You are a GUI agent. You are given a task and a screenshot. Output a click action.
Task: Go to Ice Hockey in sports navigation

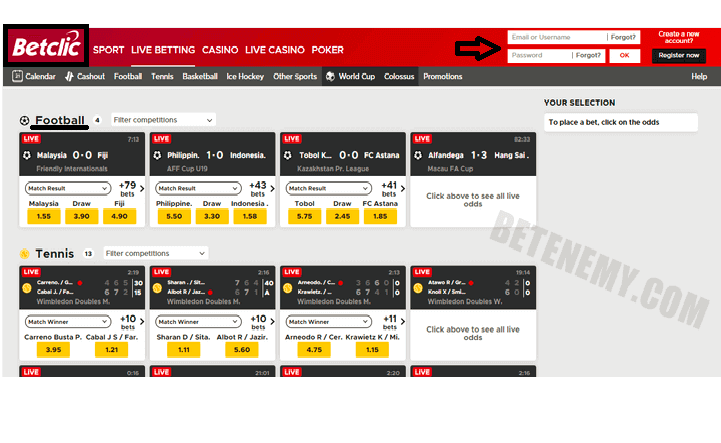coord(245,76)
